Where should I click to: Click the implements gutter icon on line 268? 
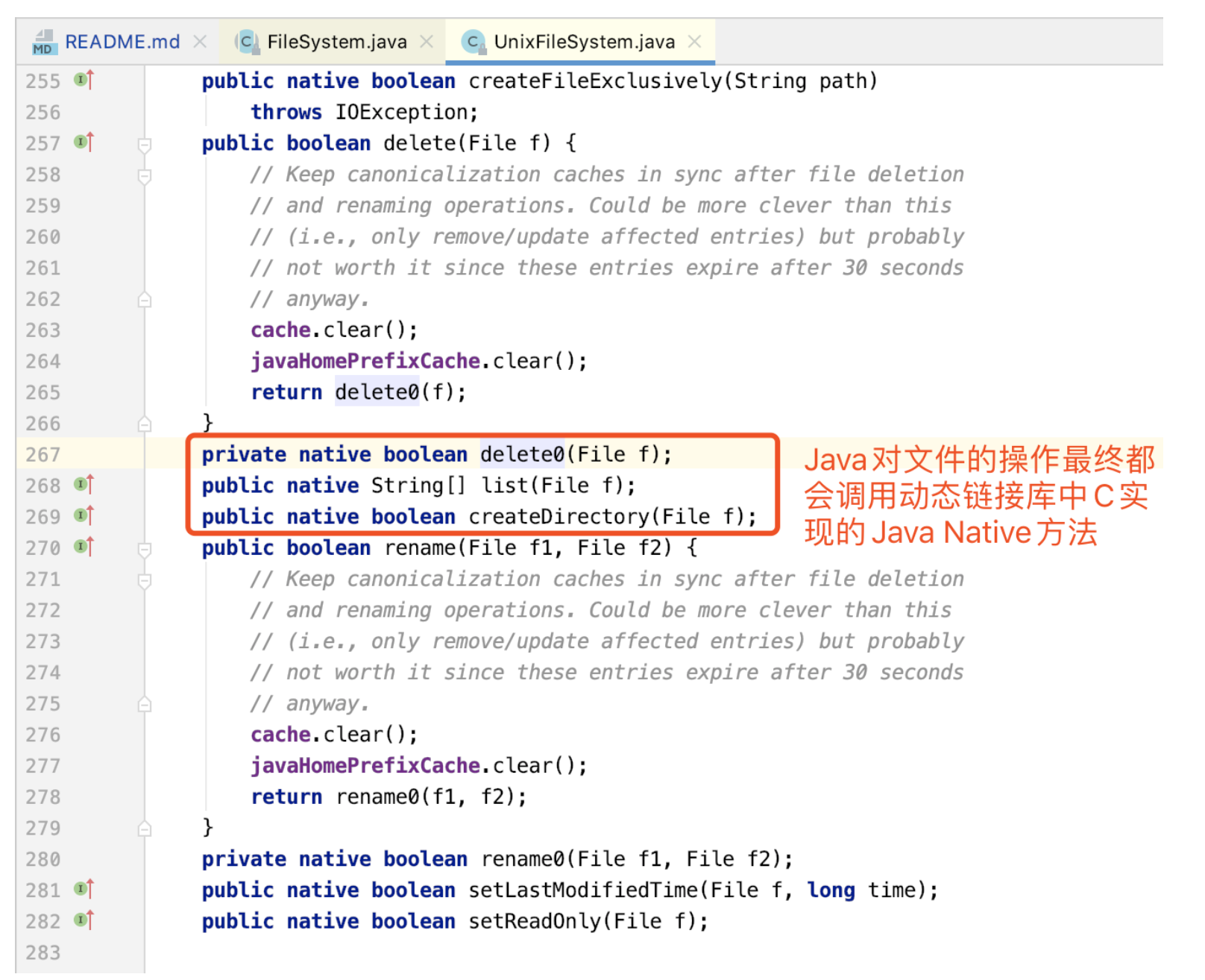pyautogui.click(x=84, y=485)
